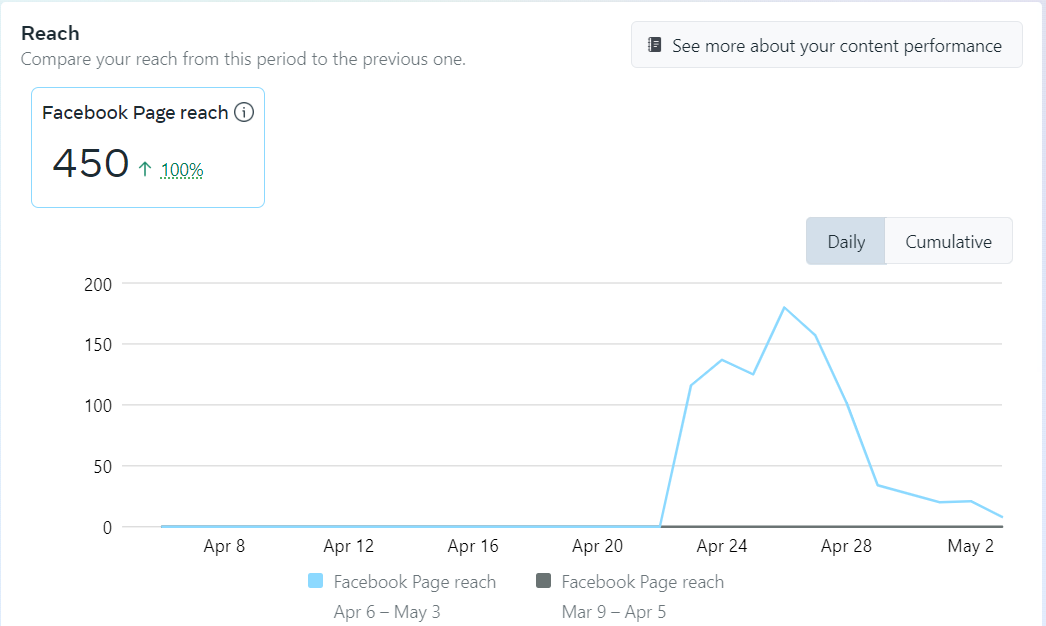
Task: Click the 100% change link
Action: (x=182, y=170)
